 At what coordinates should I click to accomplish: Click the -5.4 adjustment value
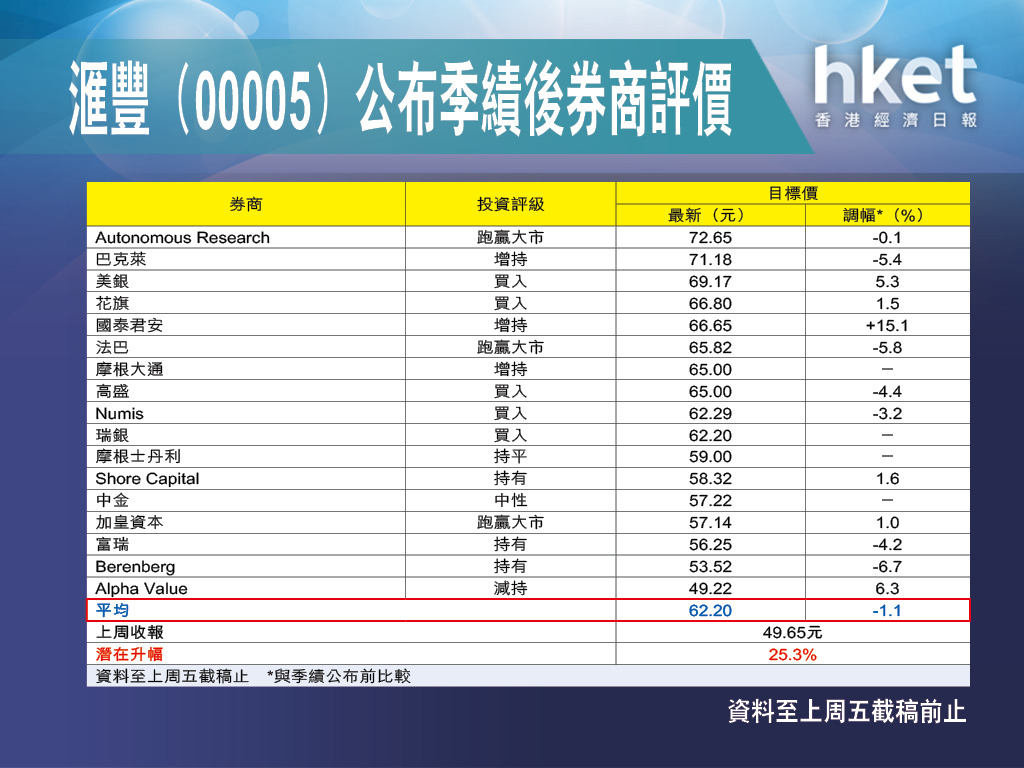point(887,259)
